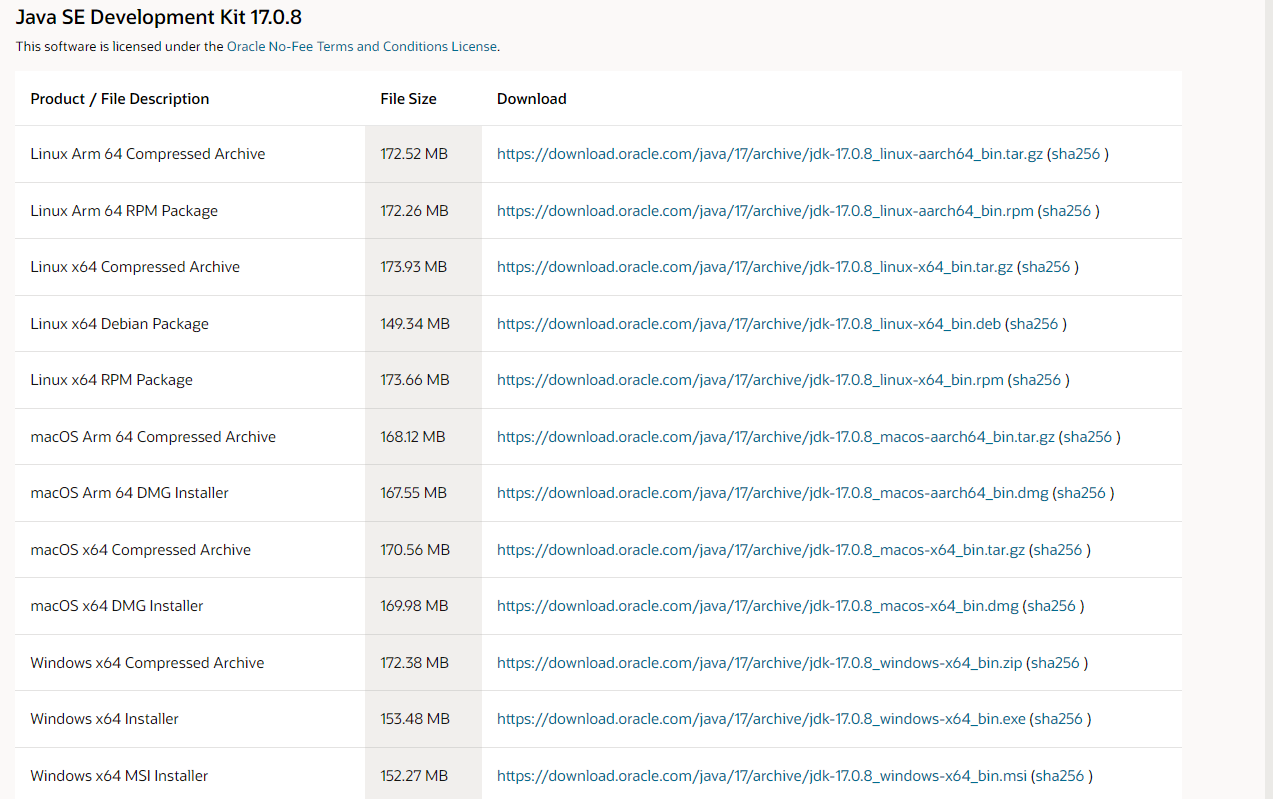Select Windows x64 Compressed Archive text
1273x799 pixels.
pyautogui.click(x=148, y=663)
